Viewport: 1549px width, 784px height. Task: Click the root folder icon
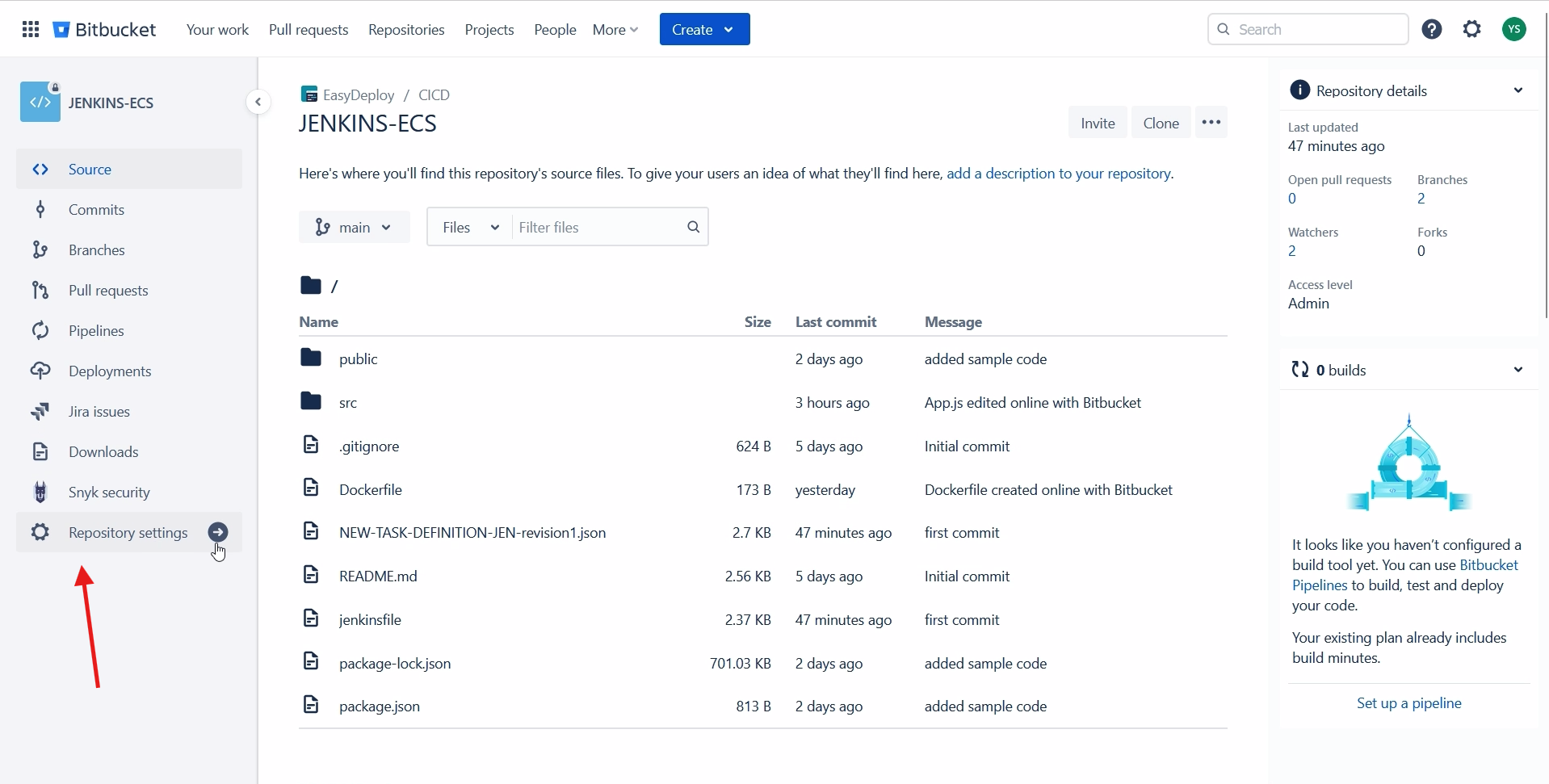311,285
